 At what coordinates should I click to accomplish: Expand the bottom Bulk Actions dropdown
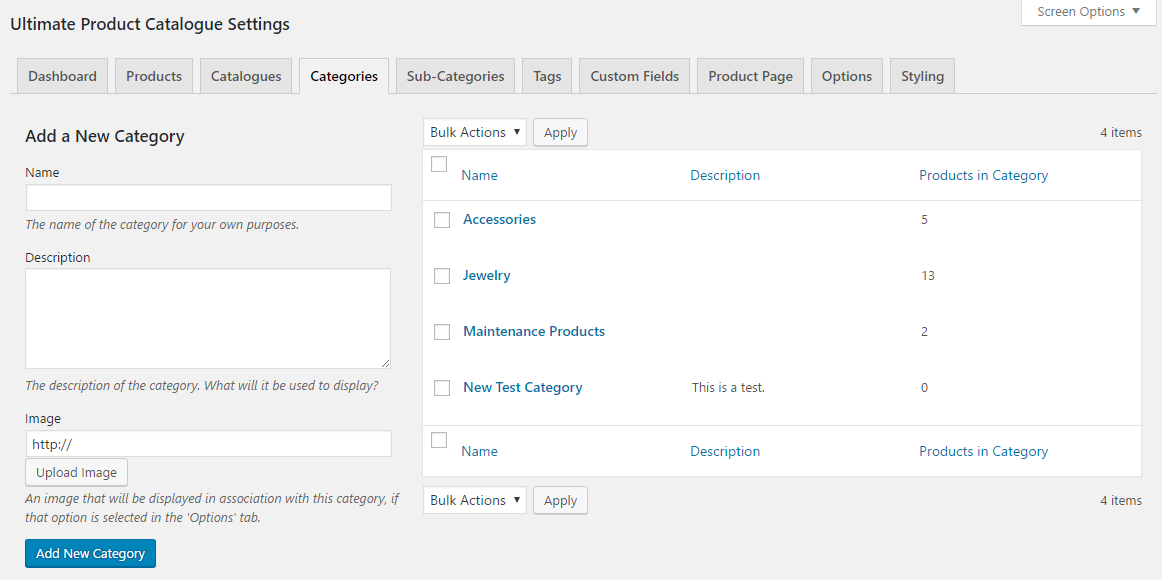click(x=475, y=500)
